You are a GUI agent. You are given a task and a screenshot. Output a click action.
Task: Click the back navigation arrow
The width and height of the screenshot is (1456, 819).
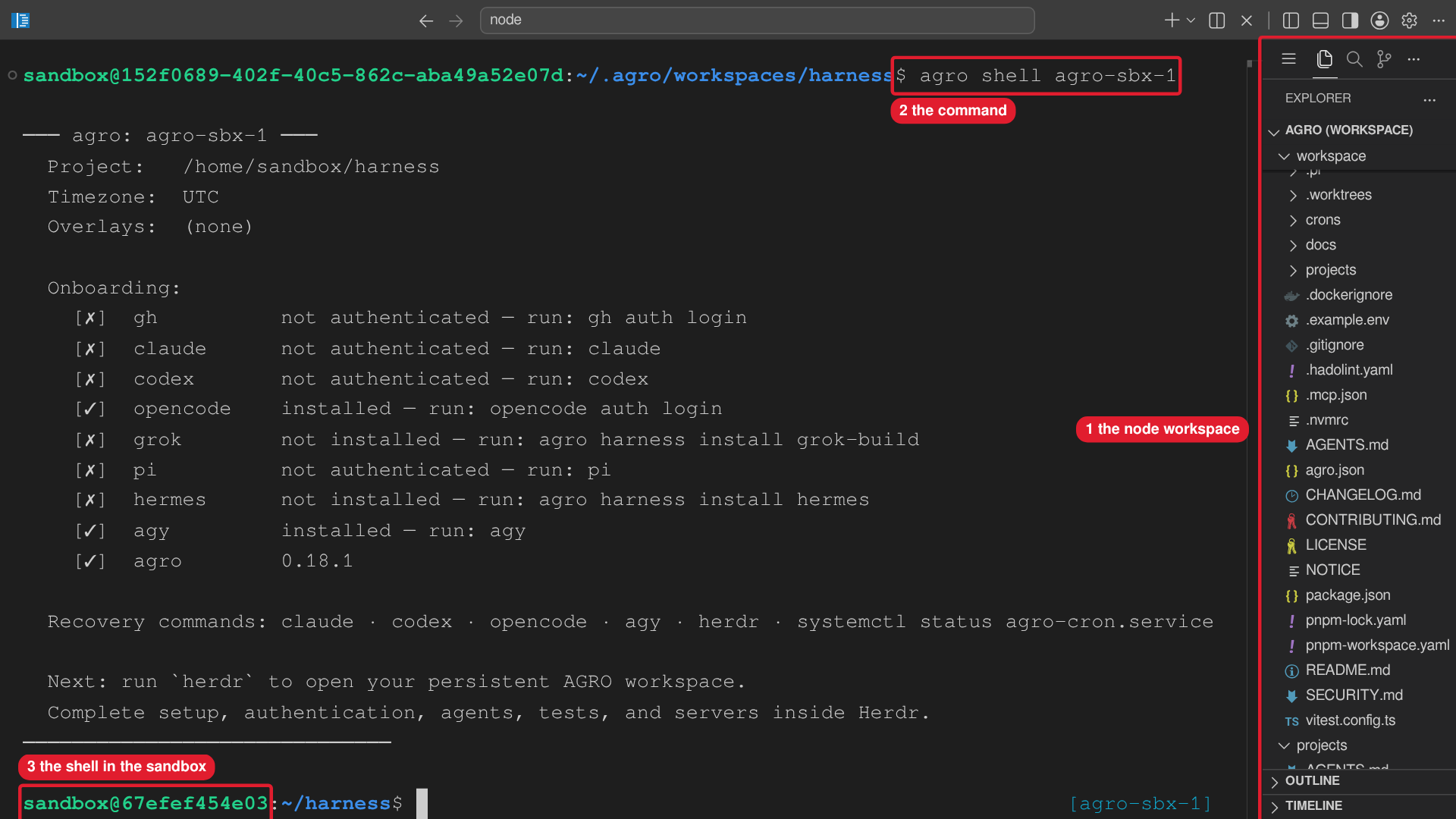[x=426, y=20]
